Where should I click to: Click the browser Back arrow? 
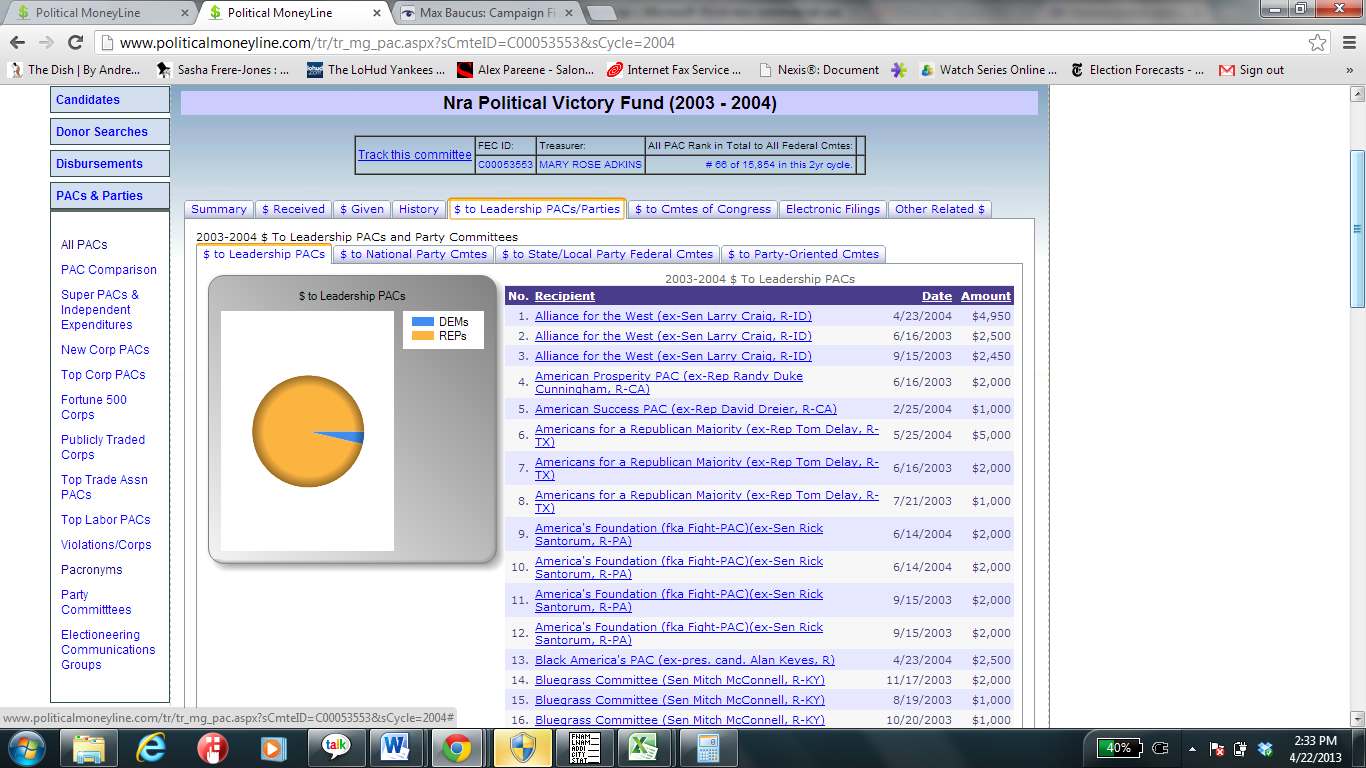point(18,43)
